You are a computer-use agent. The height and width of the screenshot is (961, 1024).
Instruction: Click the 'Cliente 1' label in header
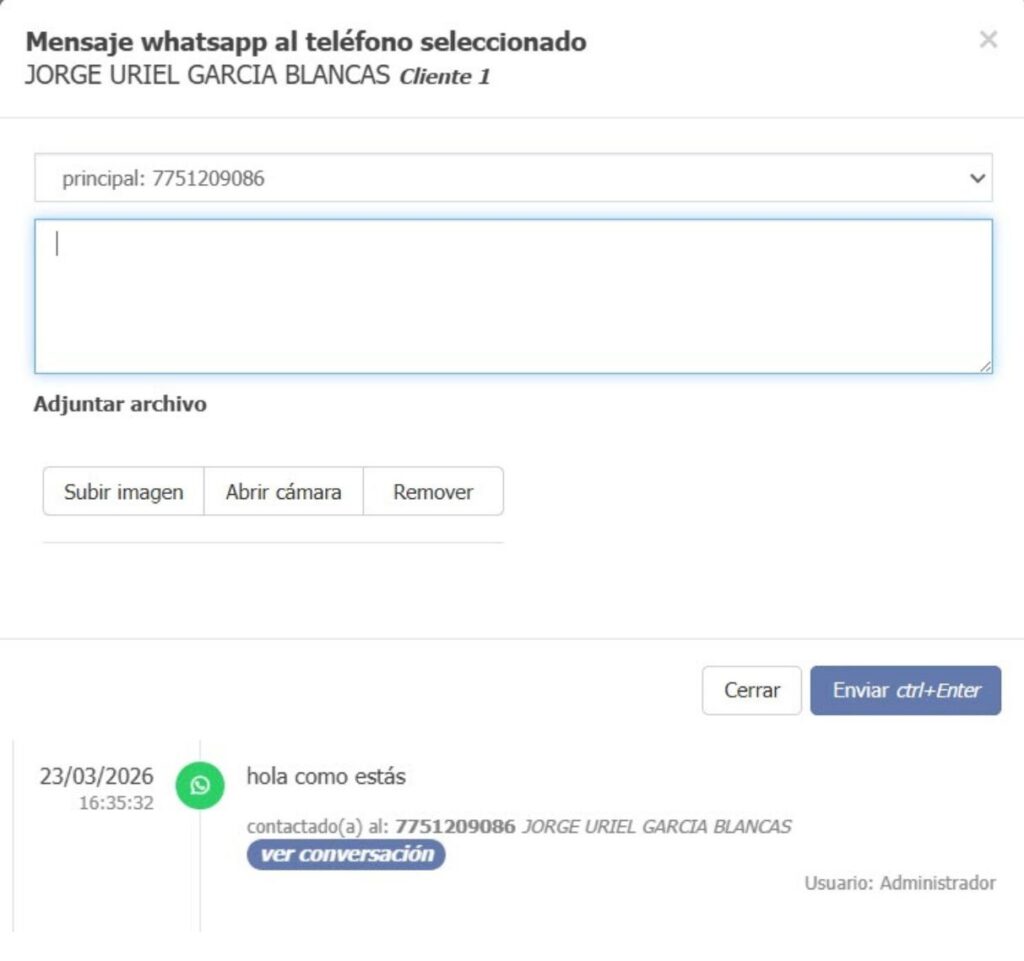(x=444, y=77)
